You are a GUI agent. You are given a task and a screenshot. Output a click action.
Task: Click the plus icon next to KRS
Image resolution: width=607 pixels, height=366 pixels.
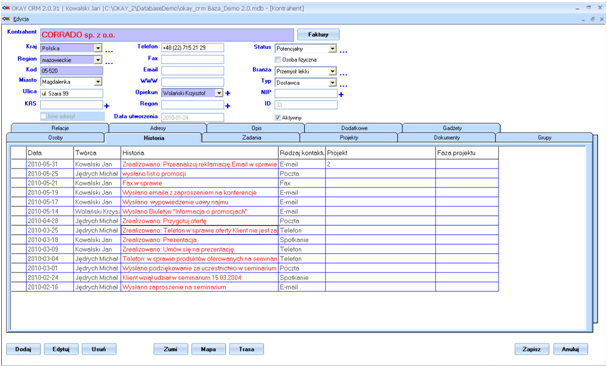click(107, 106)
